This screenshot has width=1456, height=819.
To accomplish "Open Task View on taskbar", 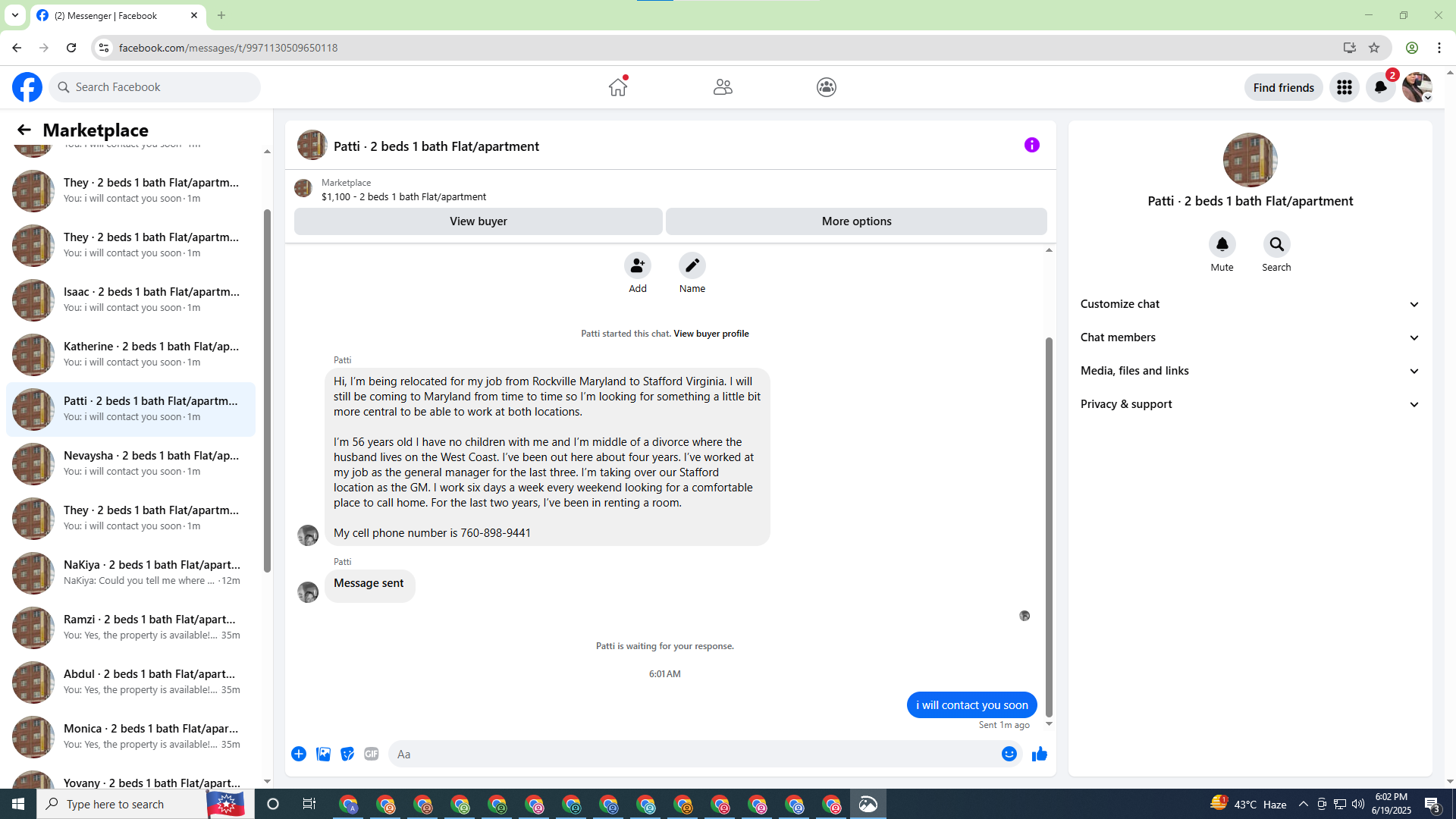I will (309, 804).
